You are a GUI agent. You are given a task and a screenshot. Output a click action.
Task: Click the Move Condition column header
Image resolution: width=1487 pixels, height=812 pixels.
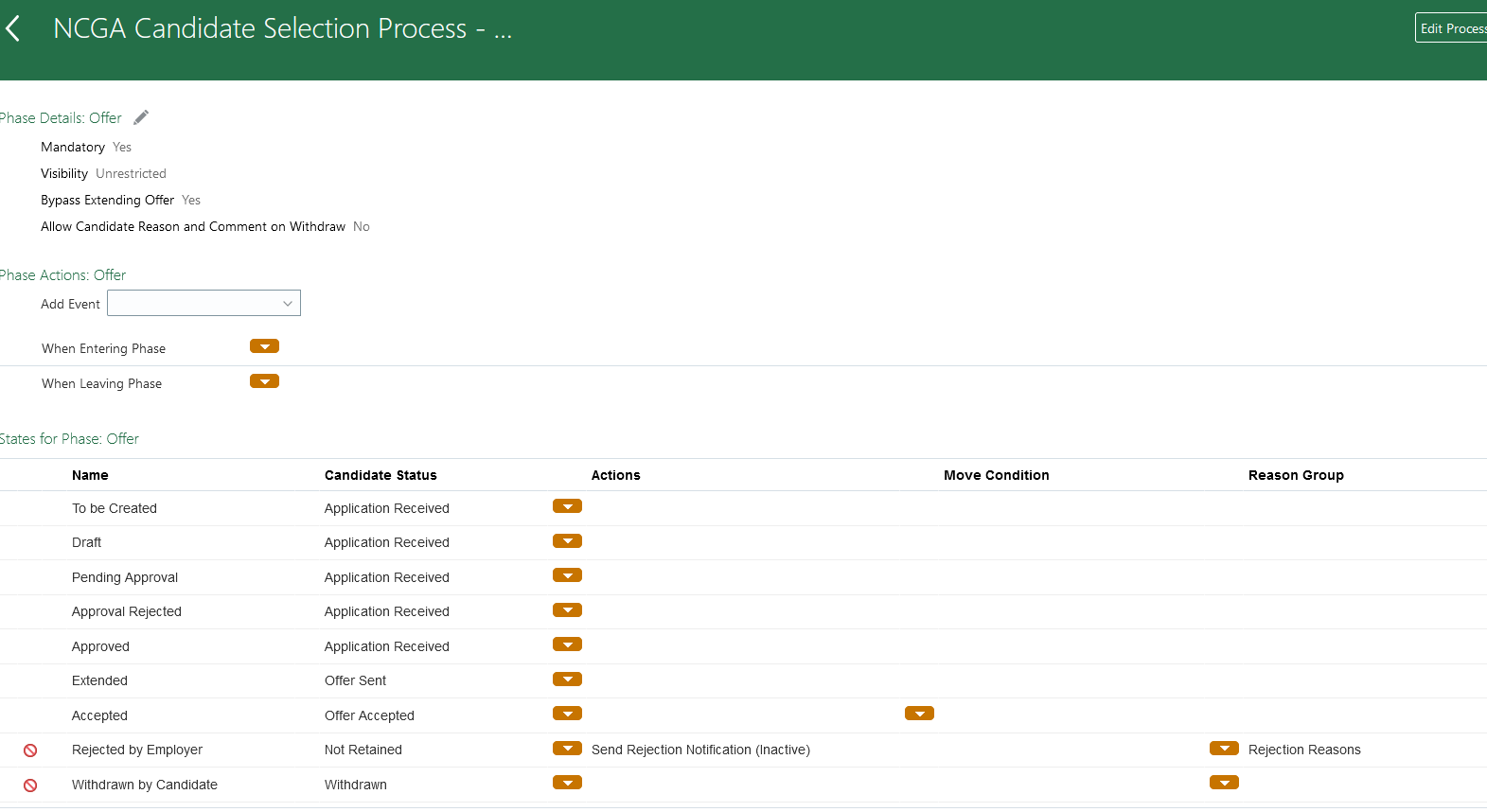[997, 475]
